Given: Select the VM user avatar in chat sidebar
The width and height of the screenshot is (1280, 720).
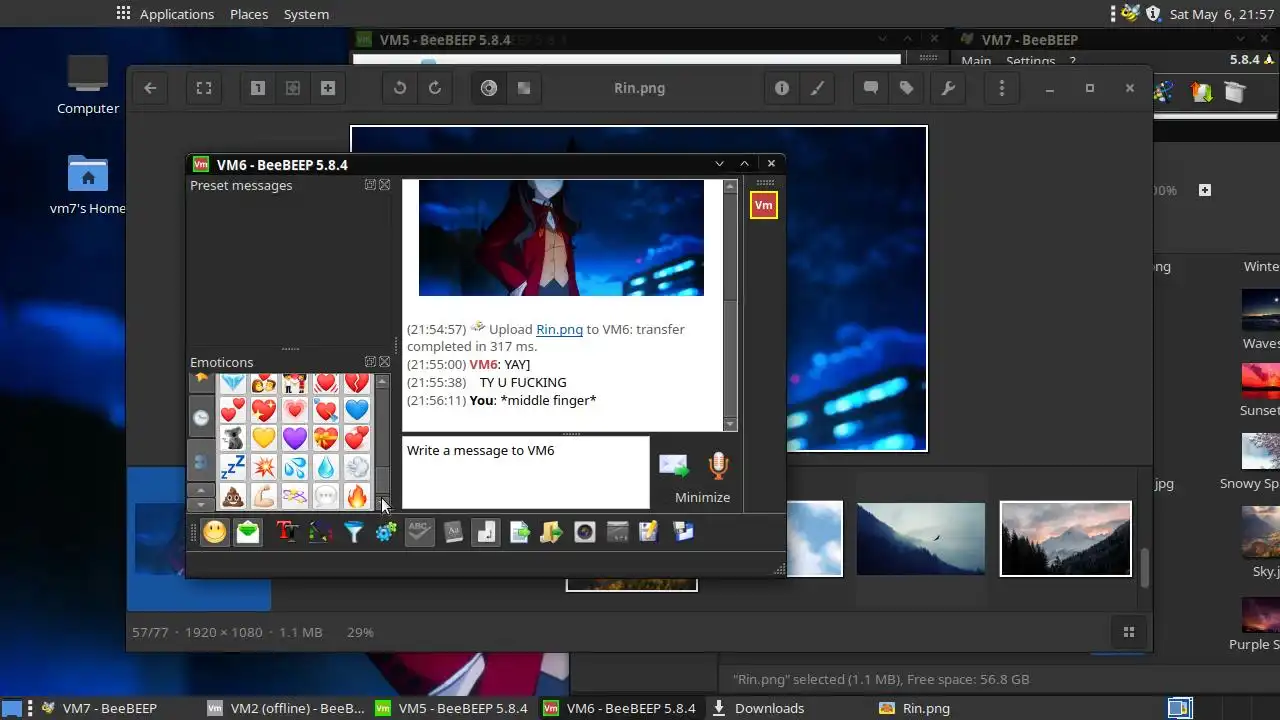Looking at the screenshot, I should (x=764, y=205).
